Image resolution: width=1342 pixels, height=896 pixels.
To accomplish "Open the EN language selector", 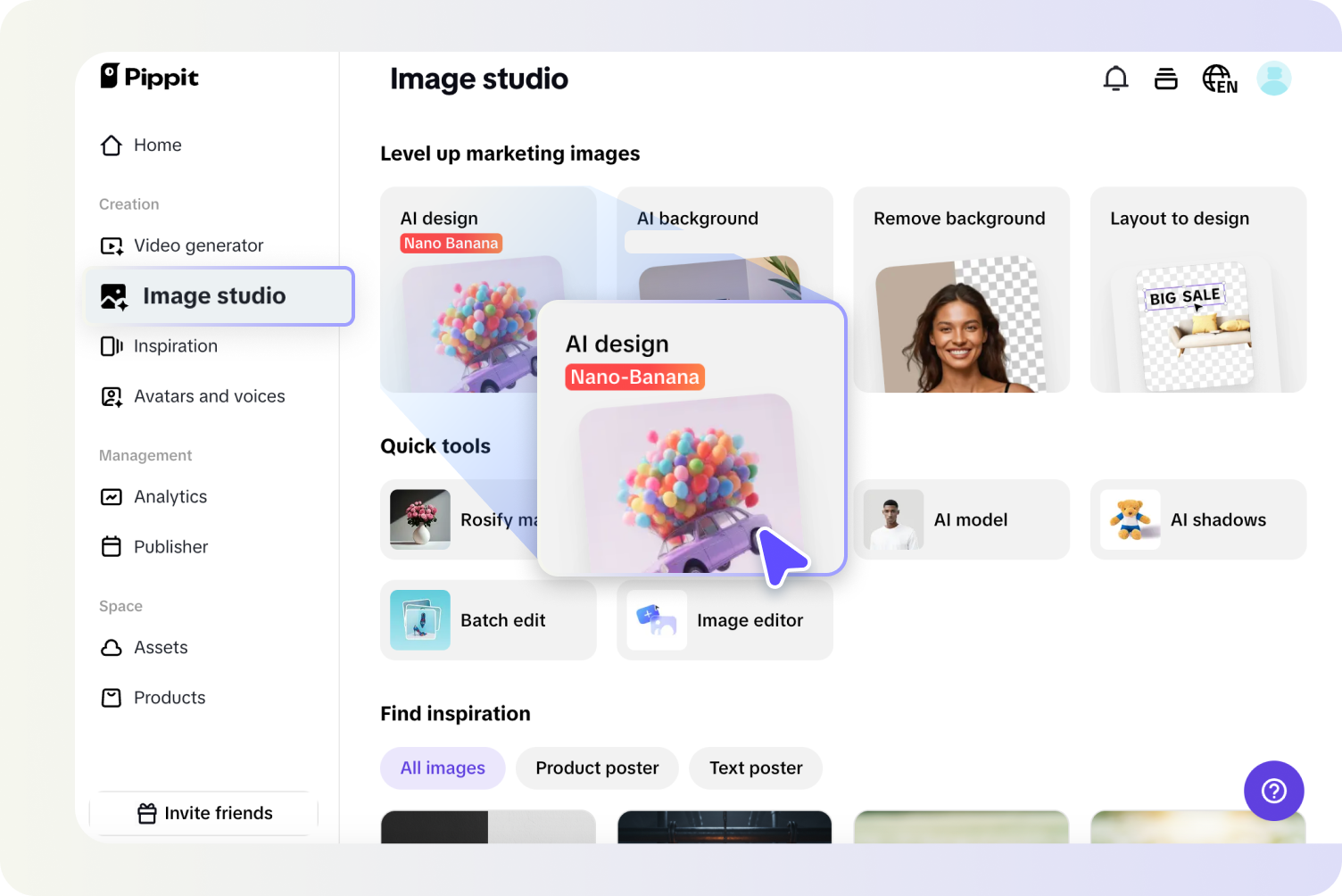I will (1219, 79).
